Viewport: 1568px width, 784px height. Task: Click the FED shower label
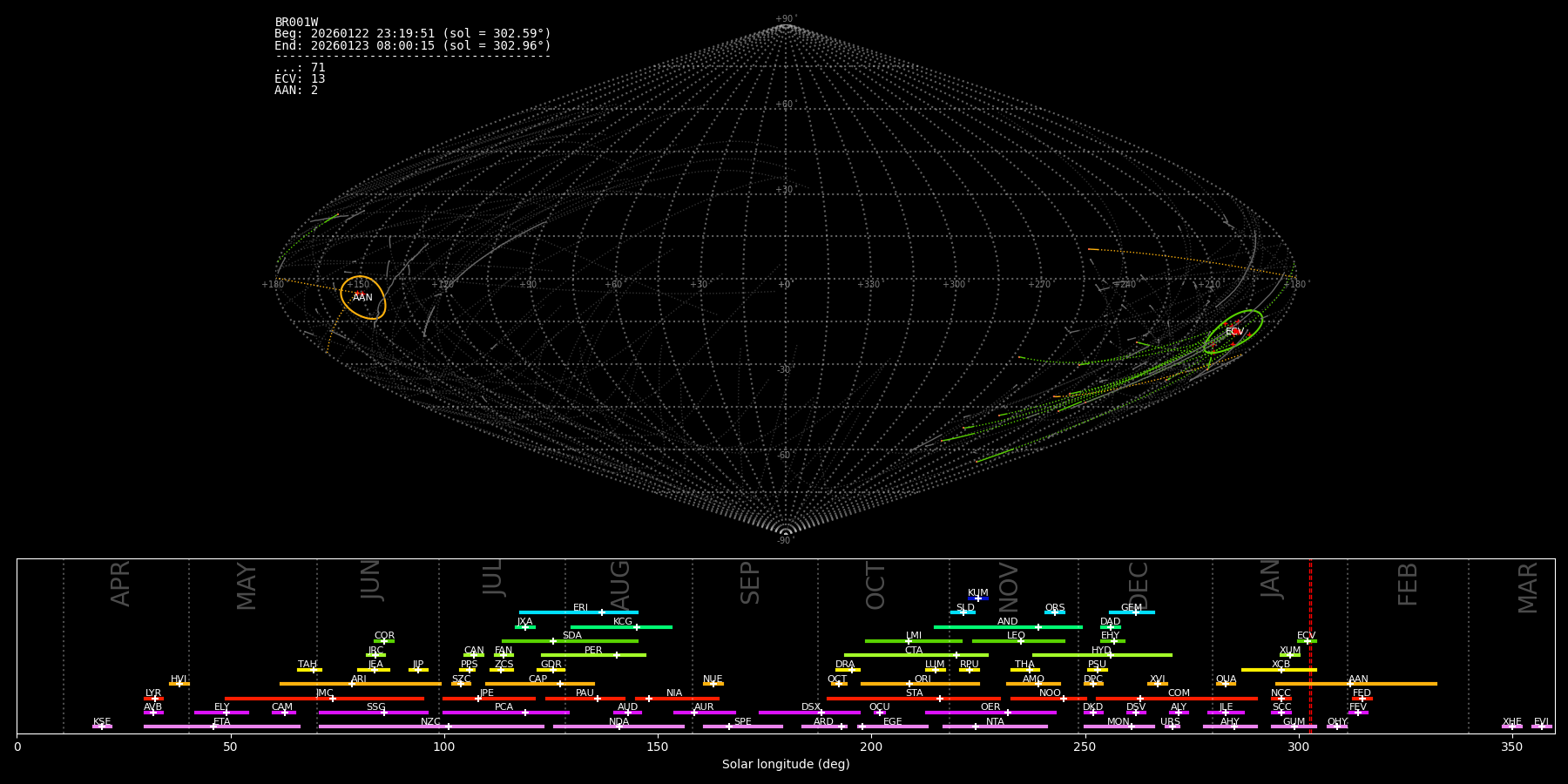(1362, 693)
